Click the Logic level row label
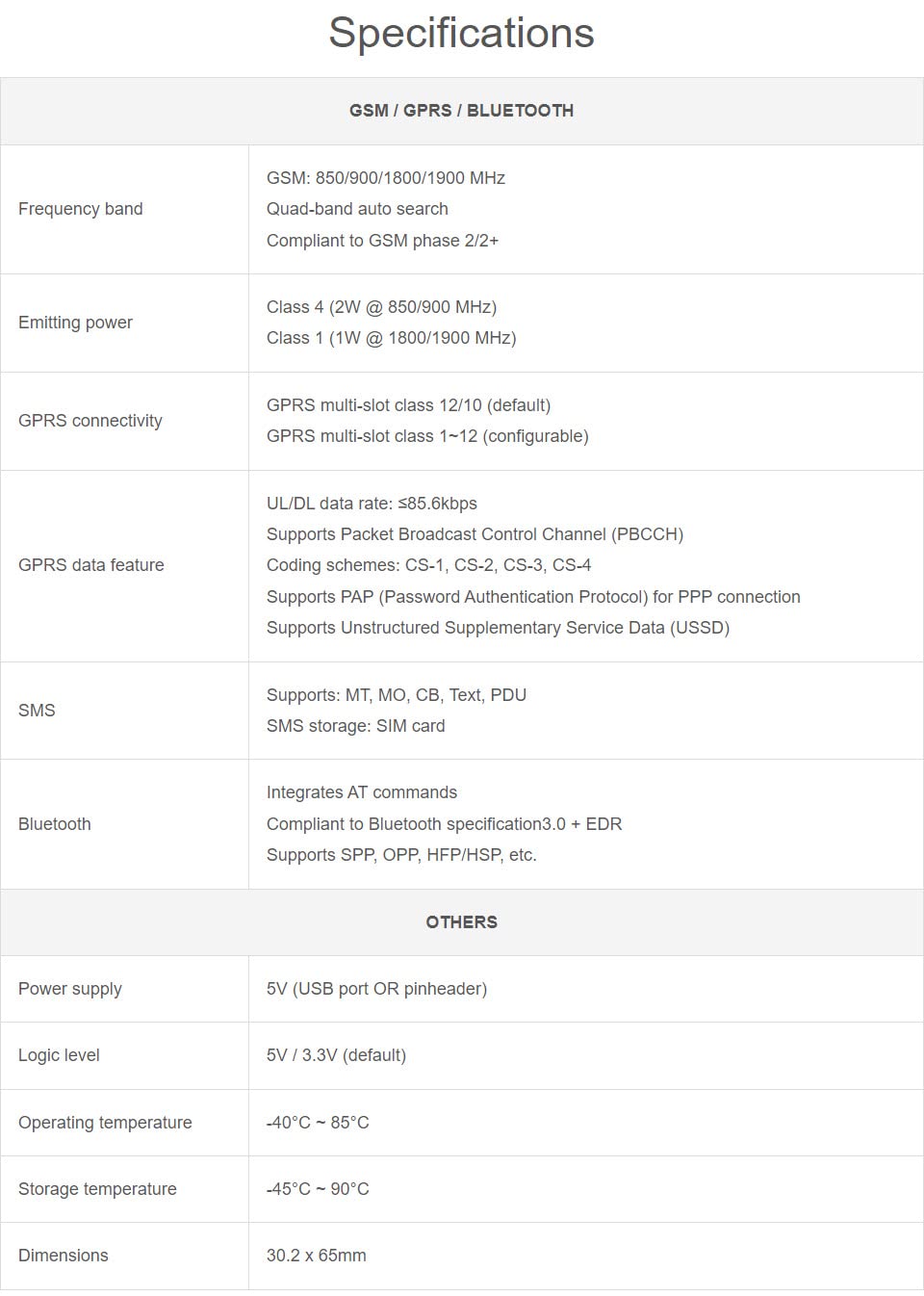 pyautogui.click(x=59, y=1055)
